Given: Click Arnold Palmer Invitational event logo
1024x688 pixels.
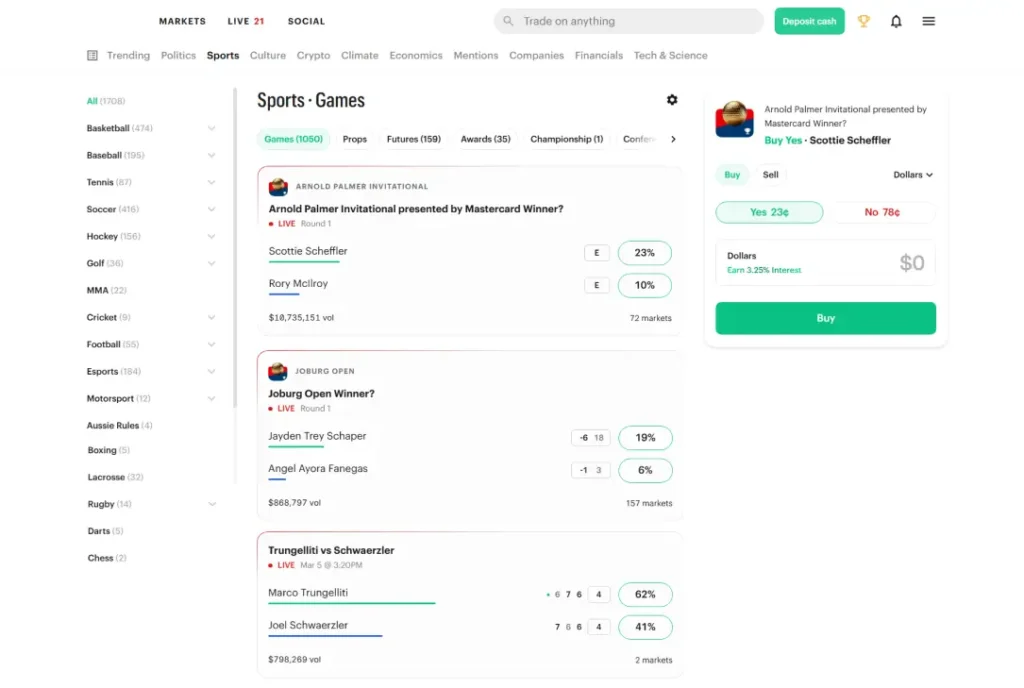Looking at the screenshot, I should (278, 187).
